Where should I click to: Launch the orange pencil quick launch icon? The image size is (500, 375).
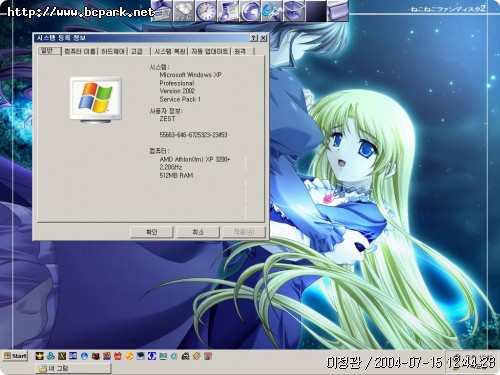[x=197, y=356]
